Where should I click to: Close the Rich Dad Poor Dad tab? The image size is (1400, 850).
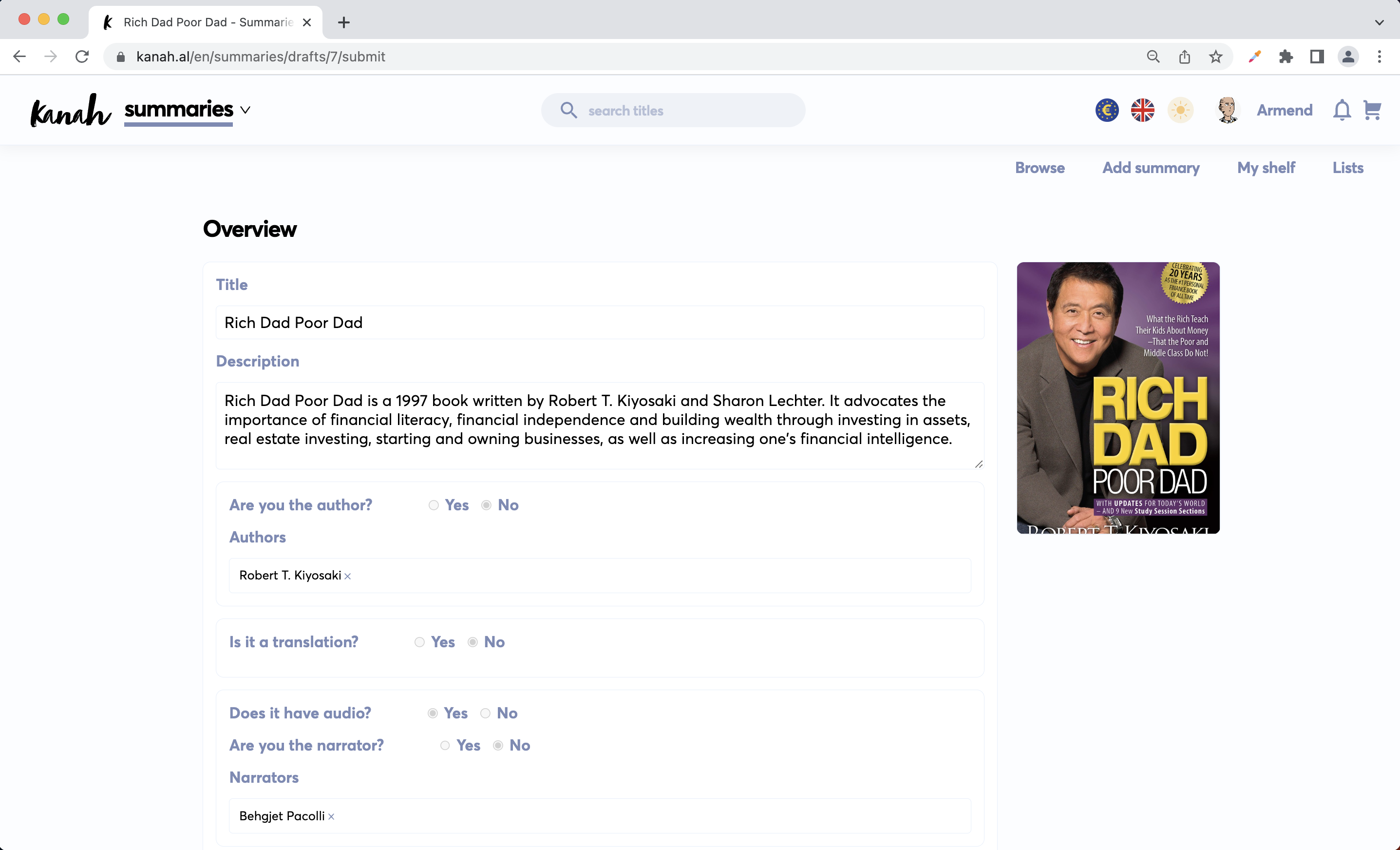click(x=307, y=22)
